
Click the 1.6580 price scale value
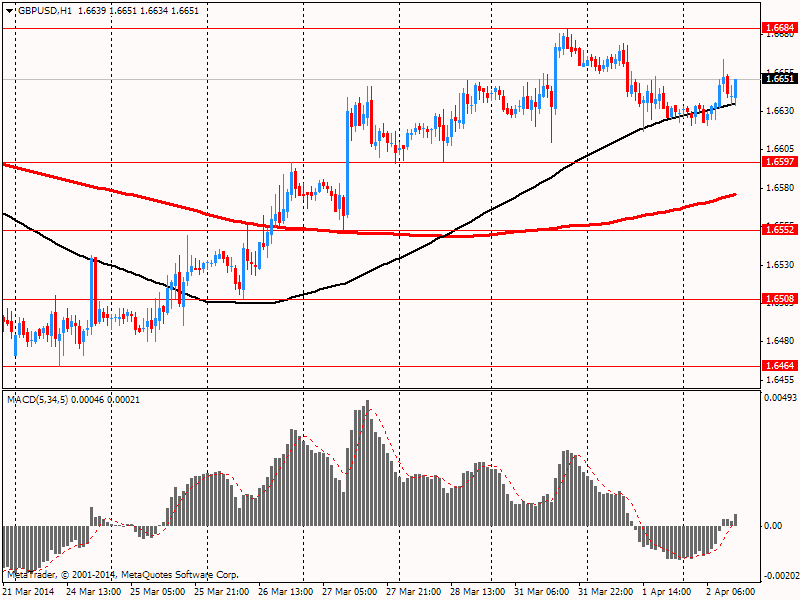780,188
